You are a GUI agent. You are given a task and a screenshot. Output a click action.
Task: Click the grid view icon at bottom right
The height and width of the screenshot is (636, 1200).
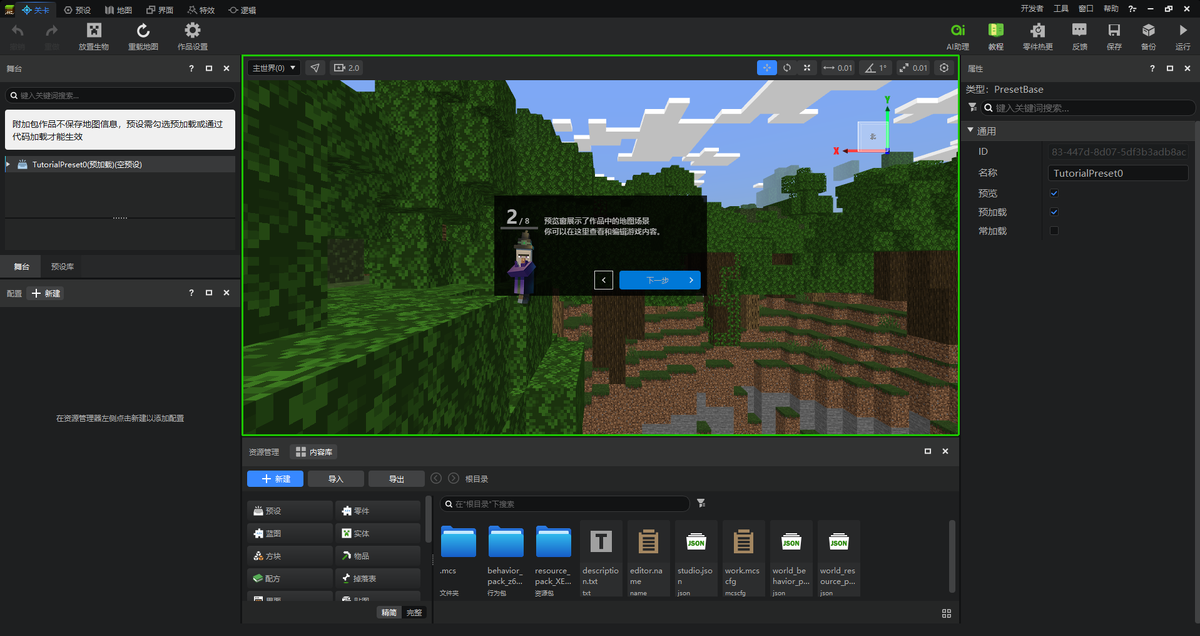pyautogui.click(x=946, y=613)
